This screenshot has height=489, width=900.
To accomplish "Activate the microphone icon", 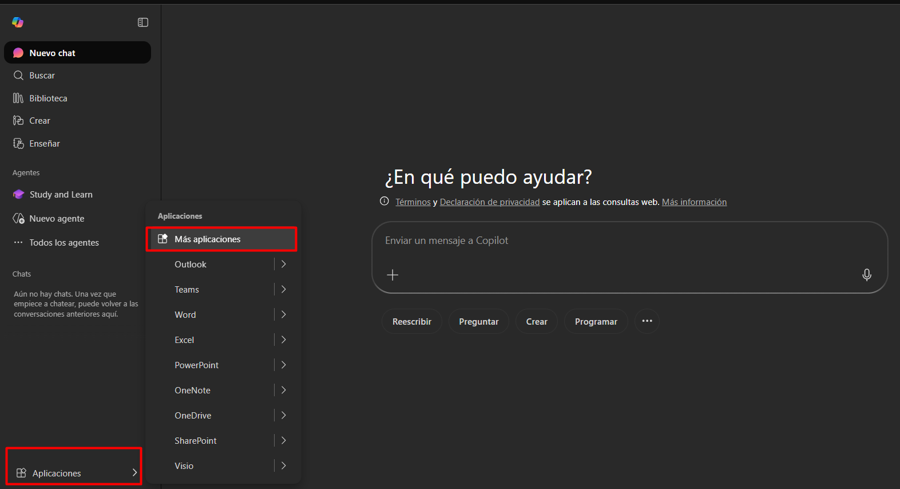I will pos(867,275).
